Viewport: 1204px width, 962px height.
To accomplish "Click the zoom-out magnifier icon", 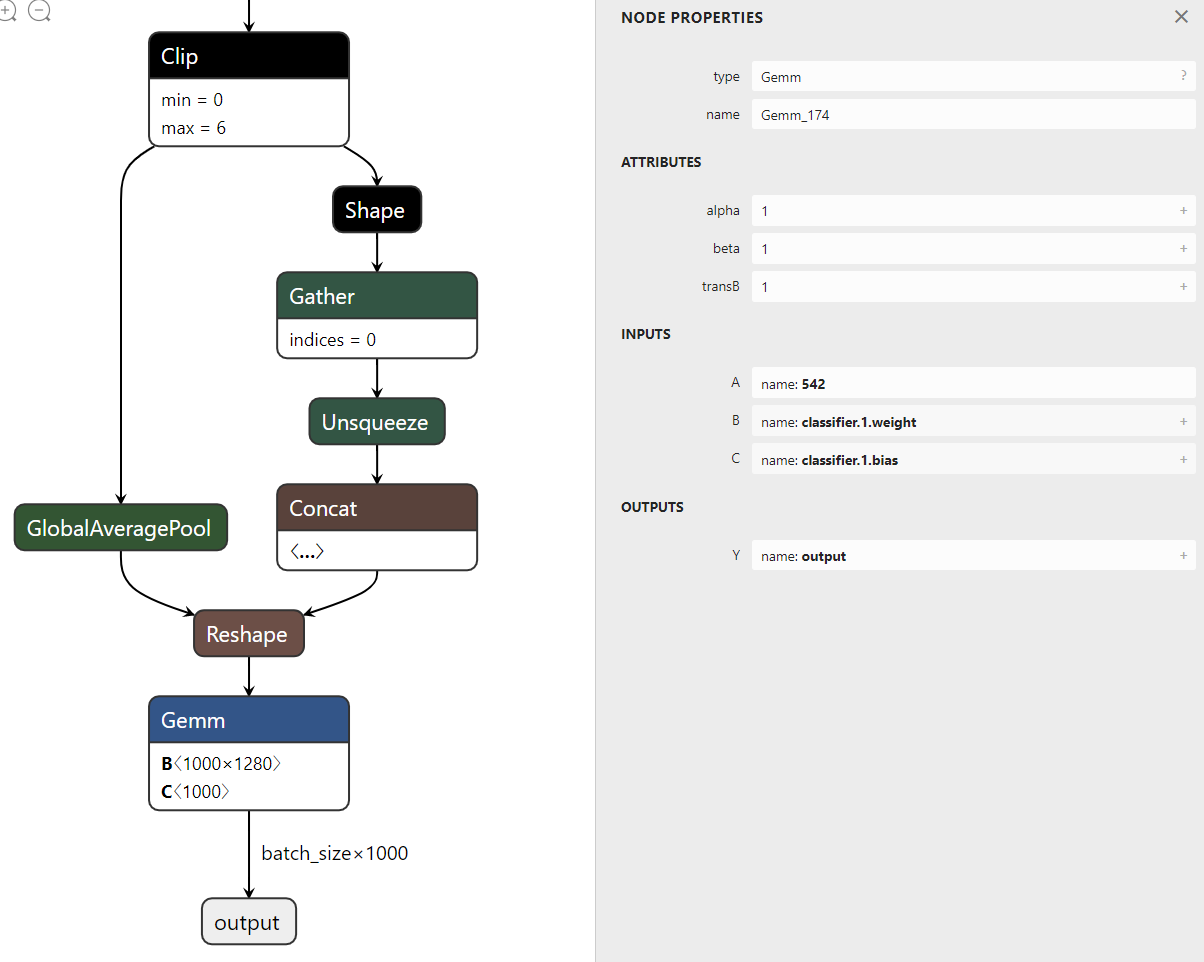I will point(39,11).
